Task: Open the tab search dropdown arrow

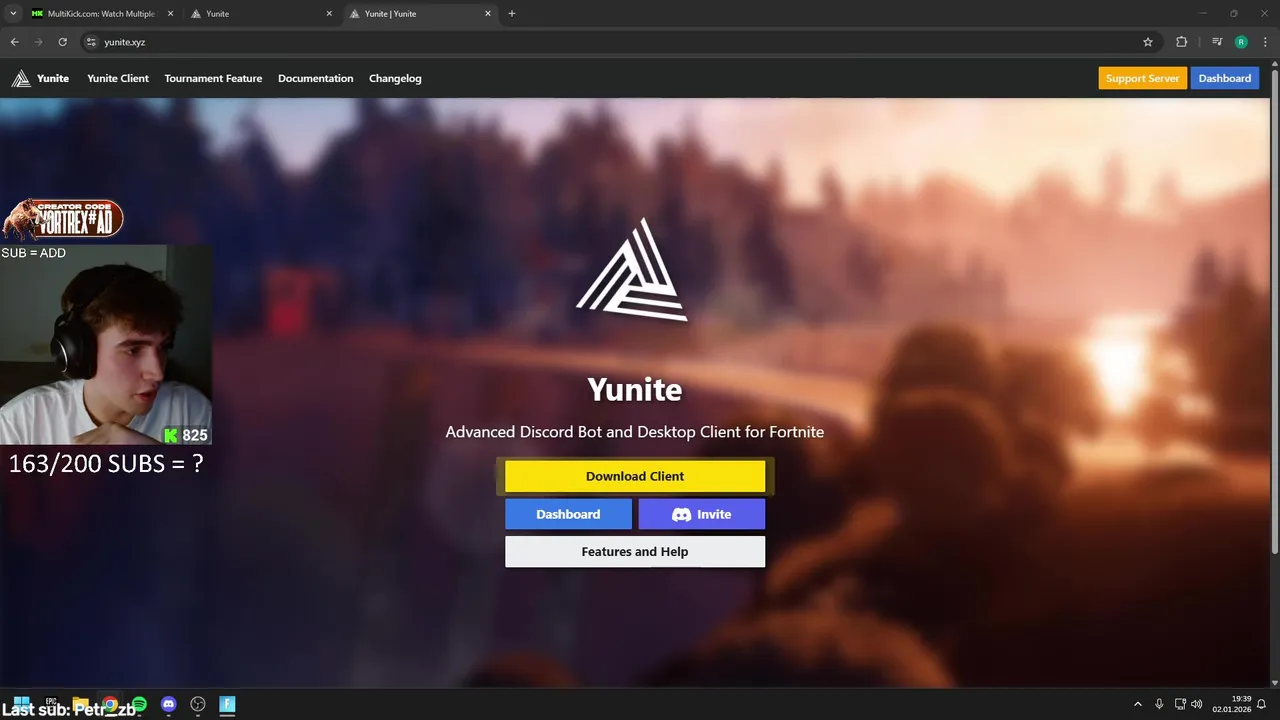Action: (x=13, y=14)
